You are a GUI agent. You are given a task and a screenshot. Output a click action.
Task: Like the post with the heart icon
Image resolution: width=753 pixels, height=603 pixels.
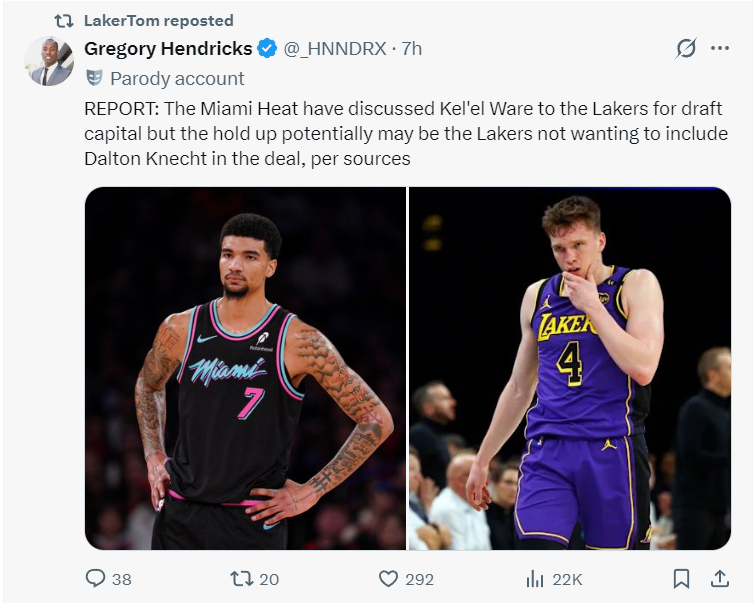tap(388, 579)
